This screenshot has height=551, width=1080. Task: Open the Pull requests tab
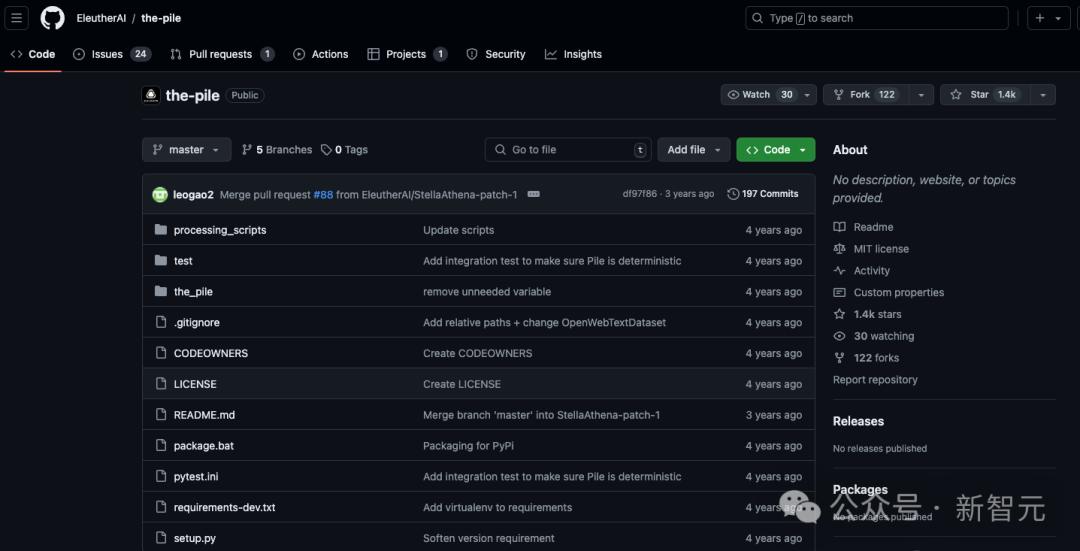(219, 54)
